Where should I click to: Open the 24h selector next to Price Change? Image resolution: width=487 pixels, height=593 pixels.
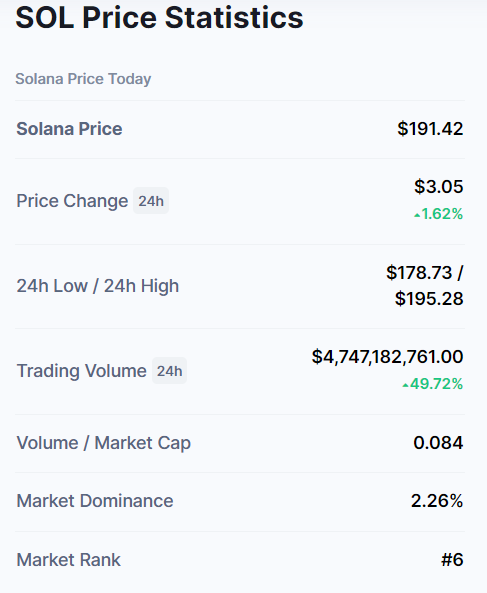151,201
